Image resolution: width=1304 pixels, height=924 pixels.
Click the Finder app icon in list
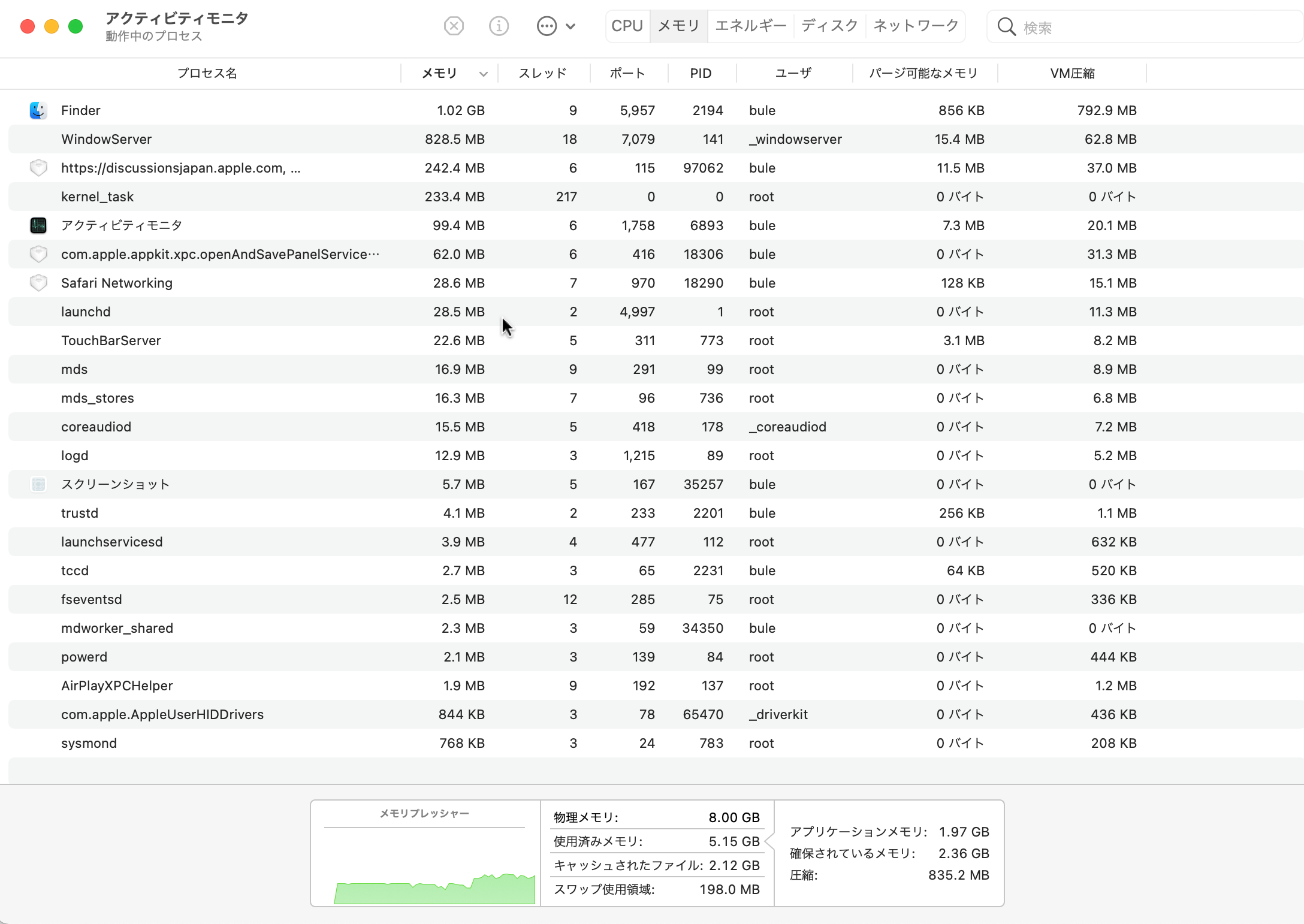[38, 110]
